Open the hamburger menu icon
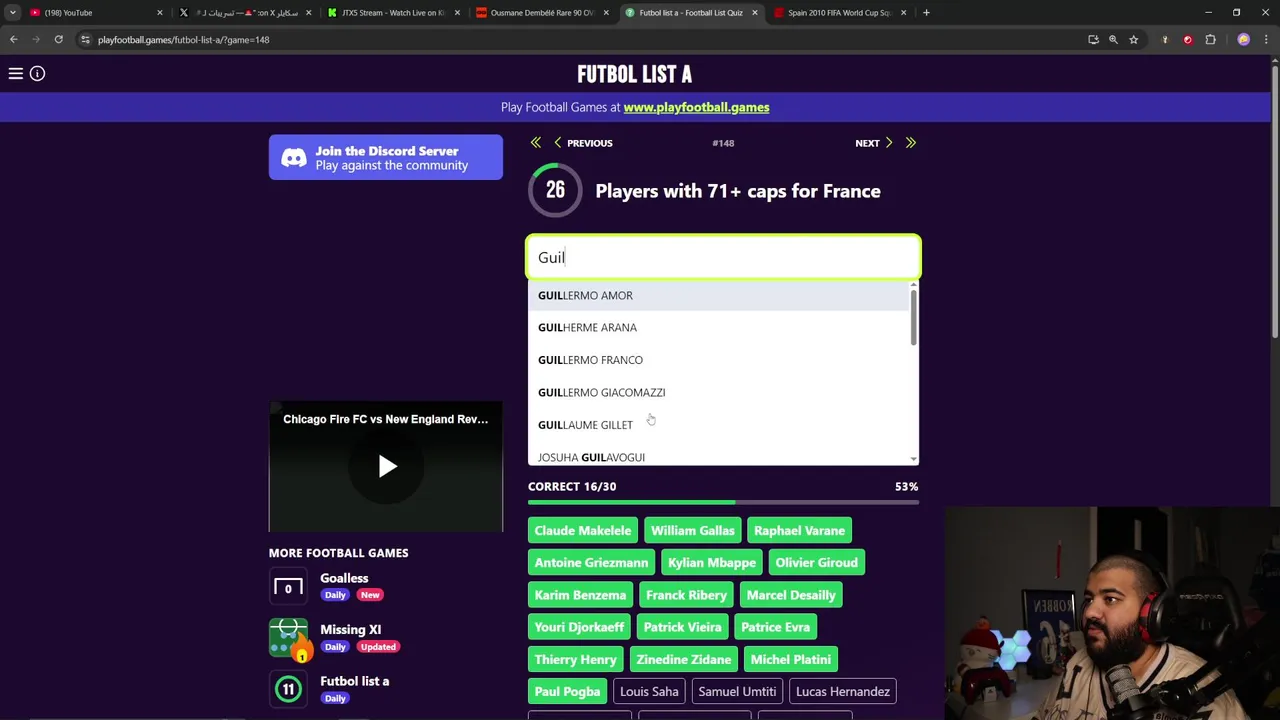1280x720 pixels. (x=16, y=73)
